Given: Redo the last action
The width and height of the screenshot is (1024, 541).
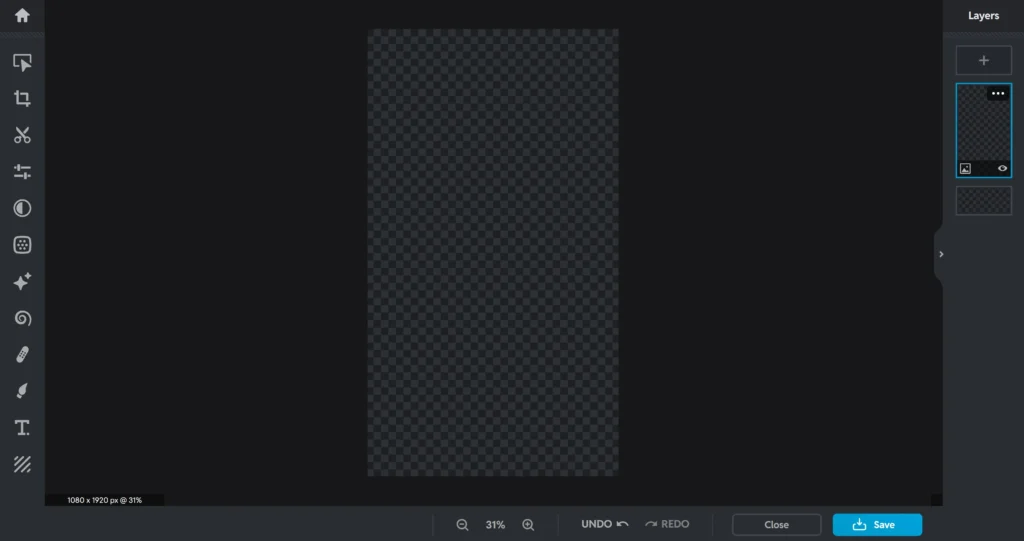Looking at the screenshot, I should tap(667, 524).
